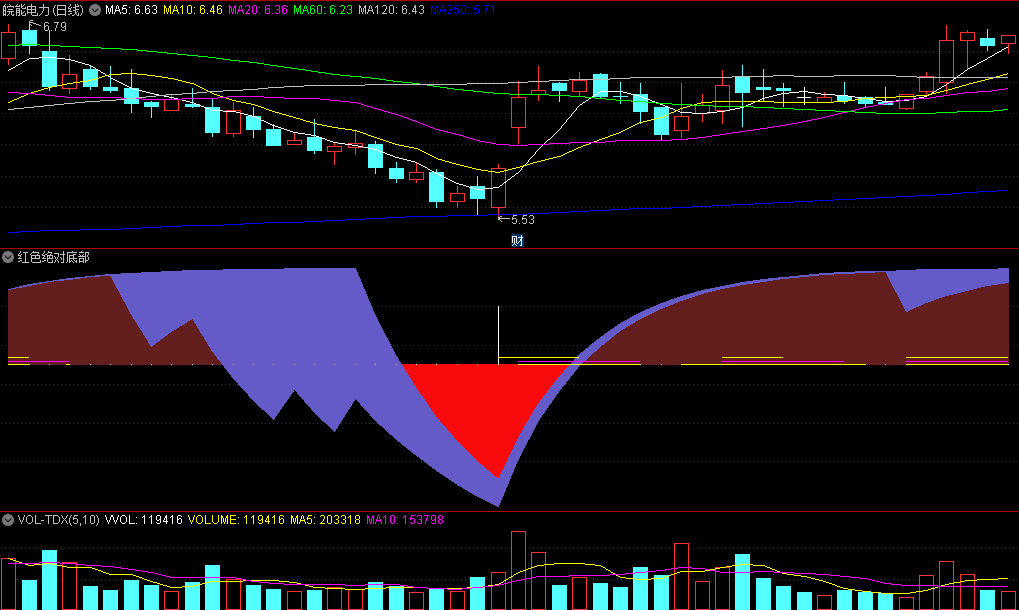Select the VOLUME: 119416 value
The width and height of the screenshot is (1019, 610).
point(236,520)
